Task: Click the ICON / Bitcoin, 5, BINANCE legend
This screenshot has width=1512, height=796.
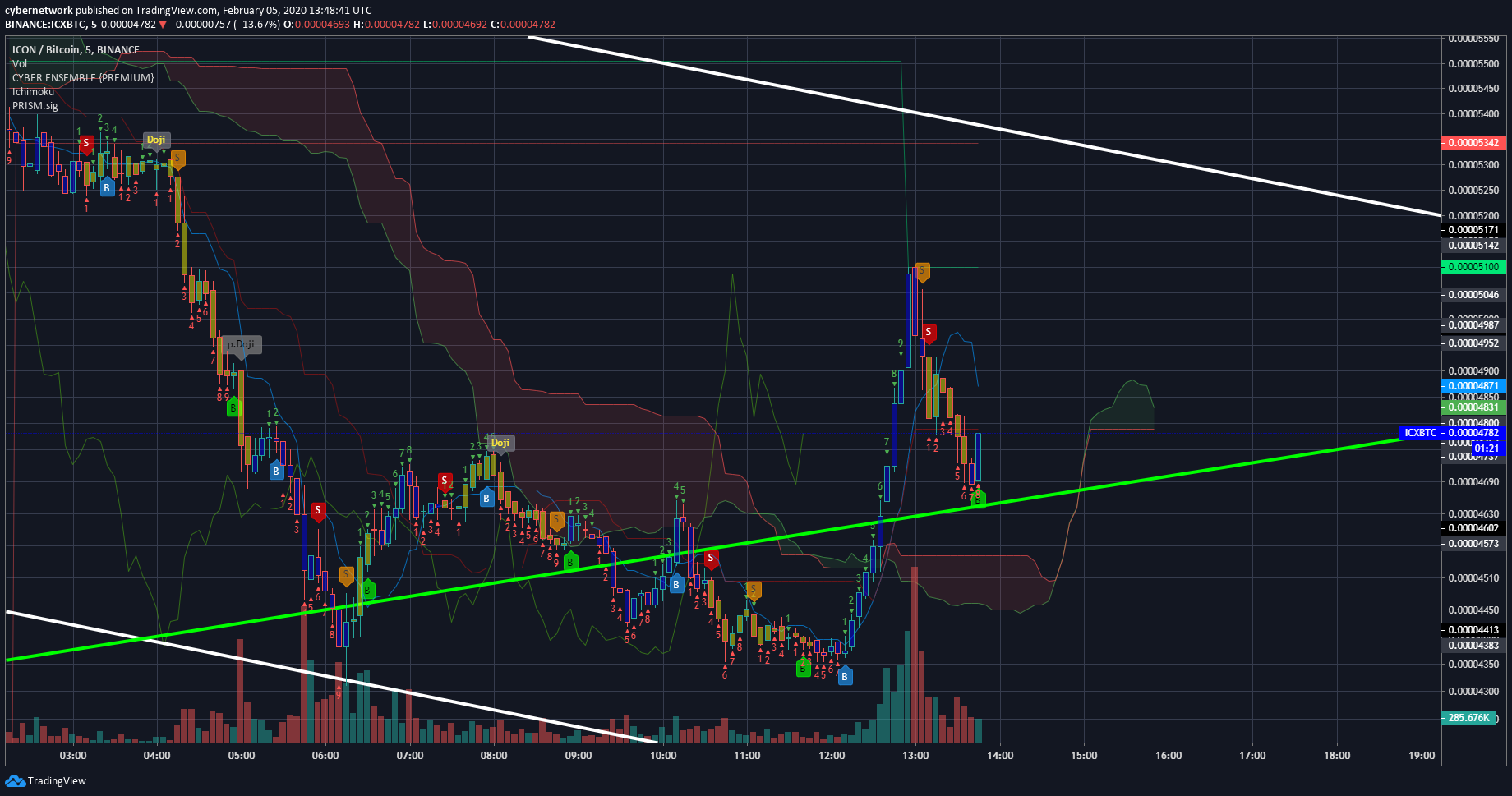Action: (76, 49)
